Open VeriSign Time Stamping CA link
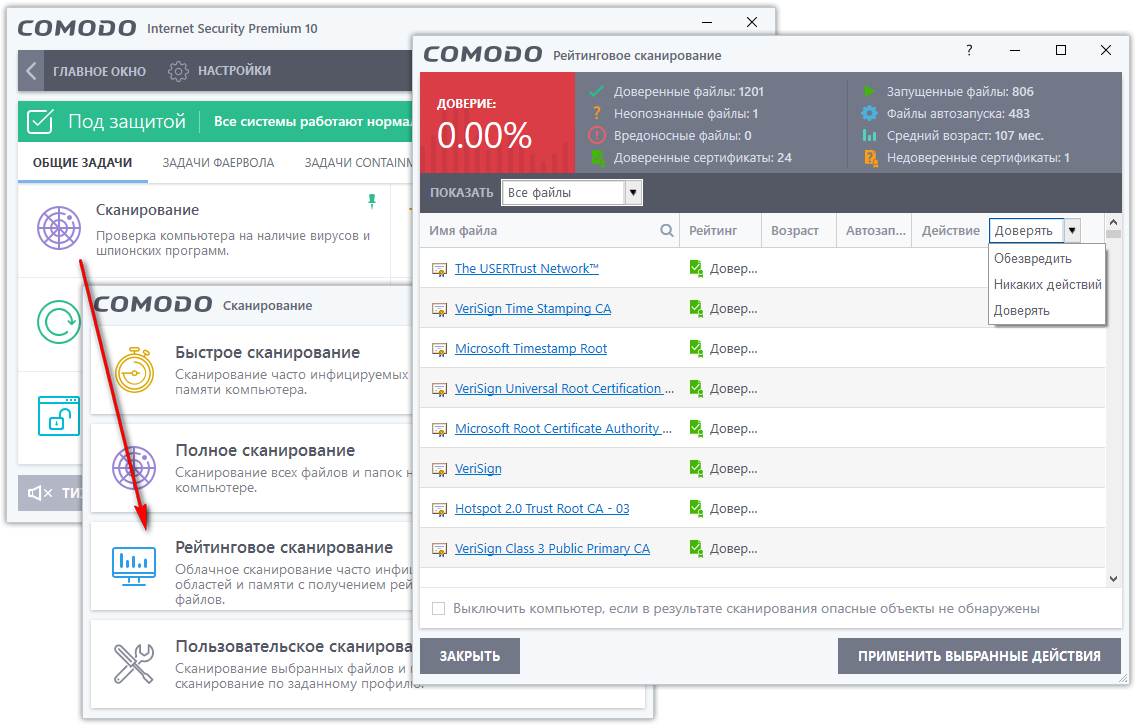This screenshot has height=726, width=1137. coord(533,308)
